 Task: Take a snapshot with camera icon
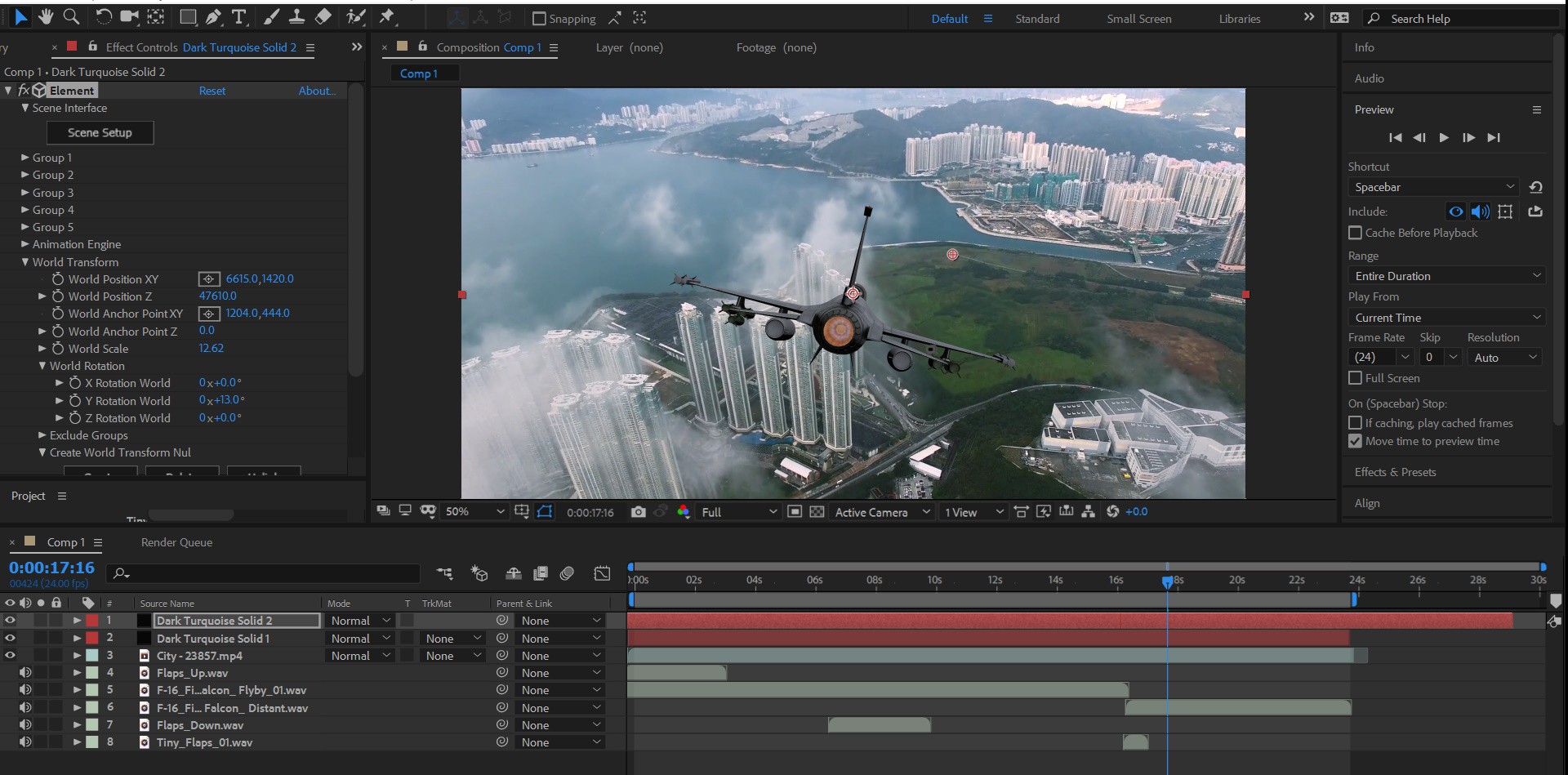(x=639, y=512)
